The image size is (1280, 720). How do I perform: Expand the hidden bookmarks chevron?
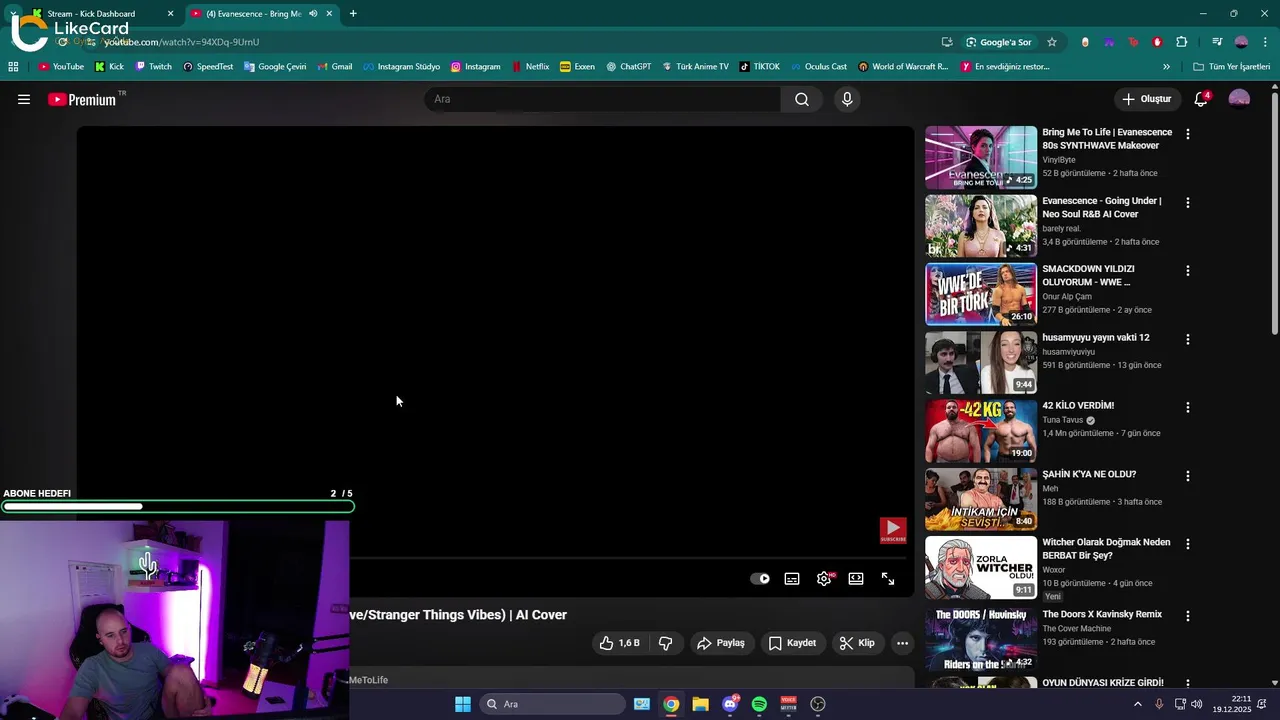(1166, 67)
